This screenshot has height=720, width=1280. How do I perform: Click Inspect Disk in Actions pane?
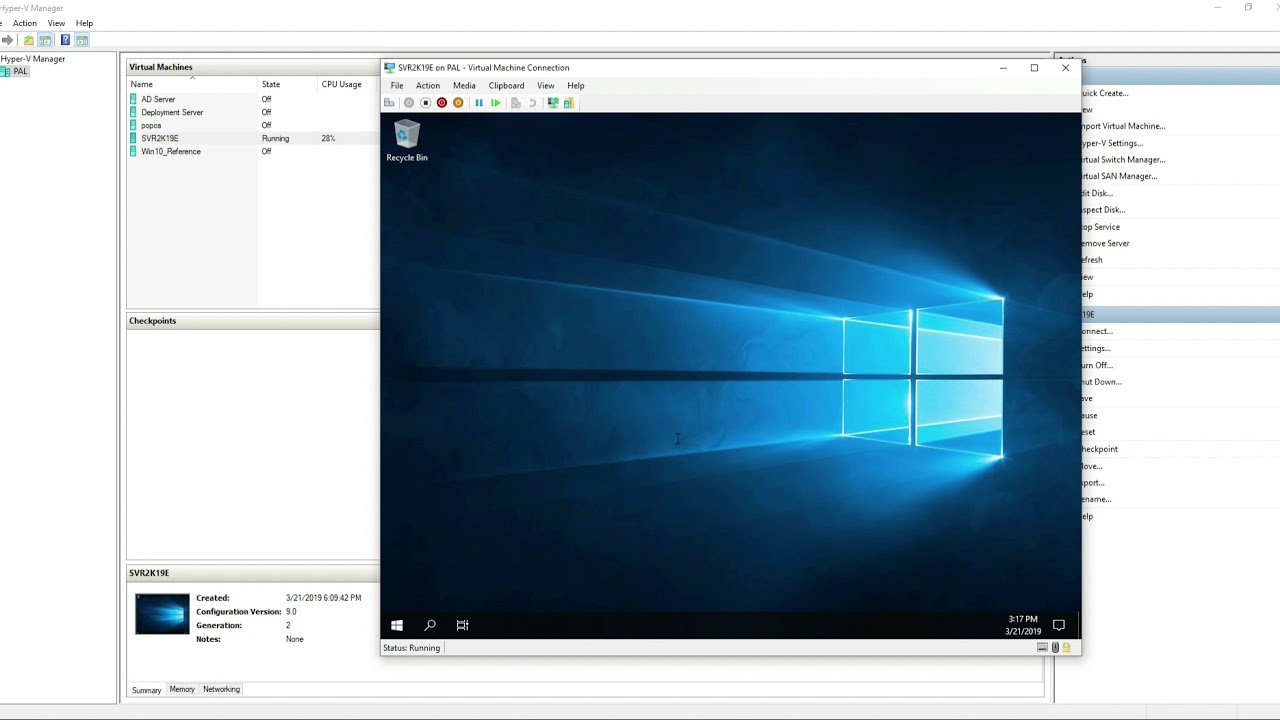(1104, 210)
